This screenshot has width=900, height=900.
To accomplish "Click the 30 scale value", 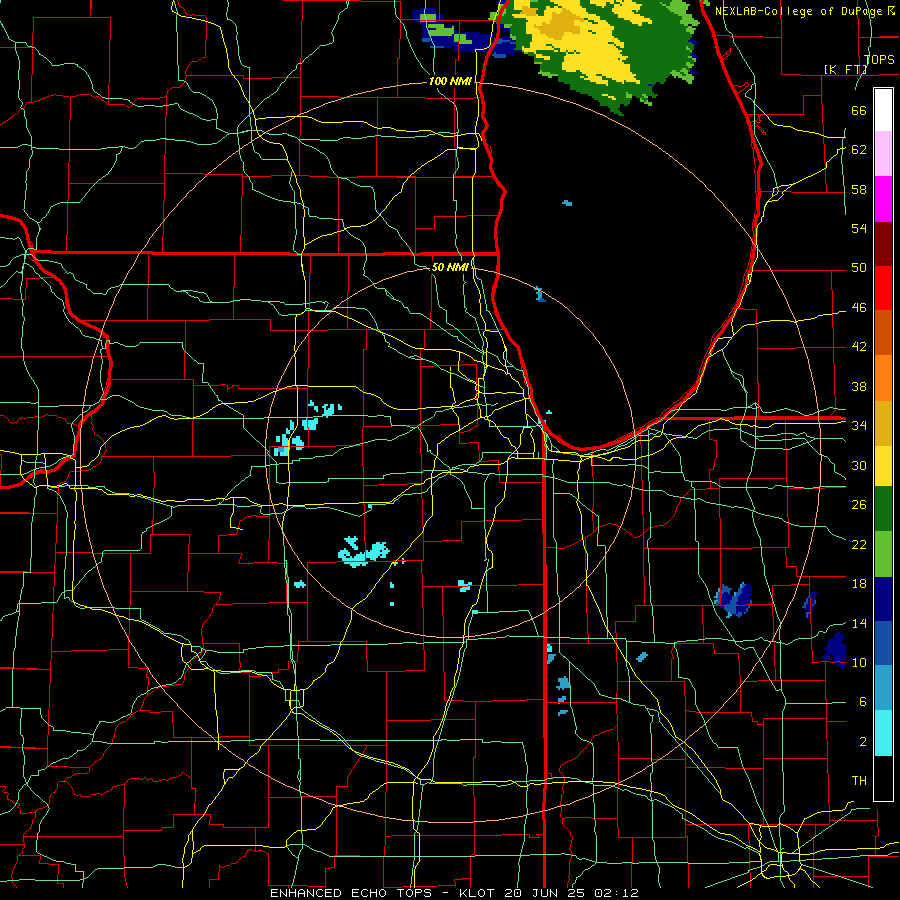I will tap(859, 465).
